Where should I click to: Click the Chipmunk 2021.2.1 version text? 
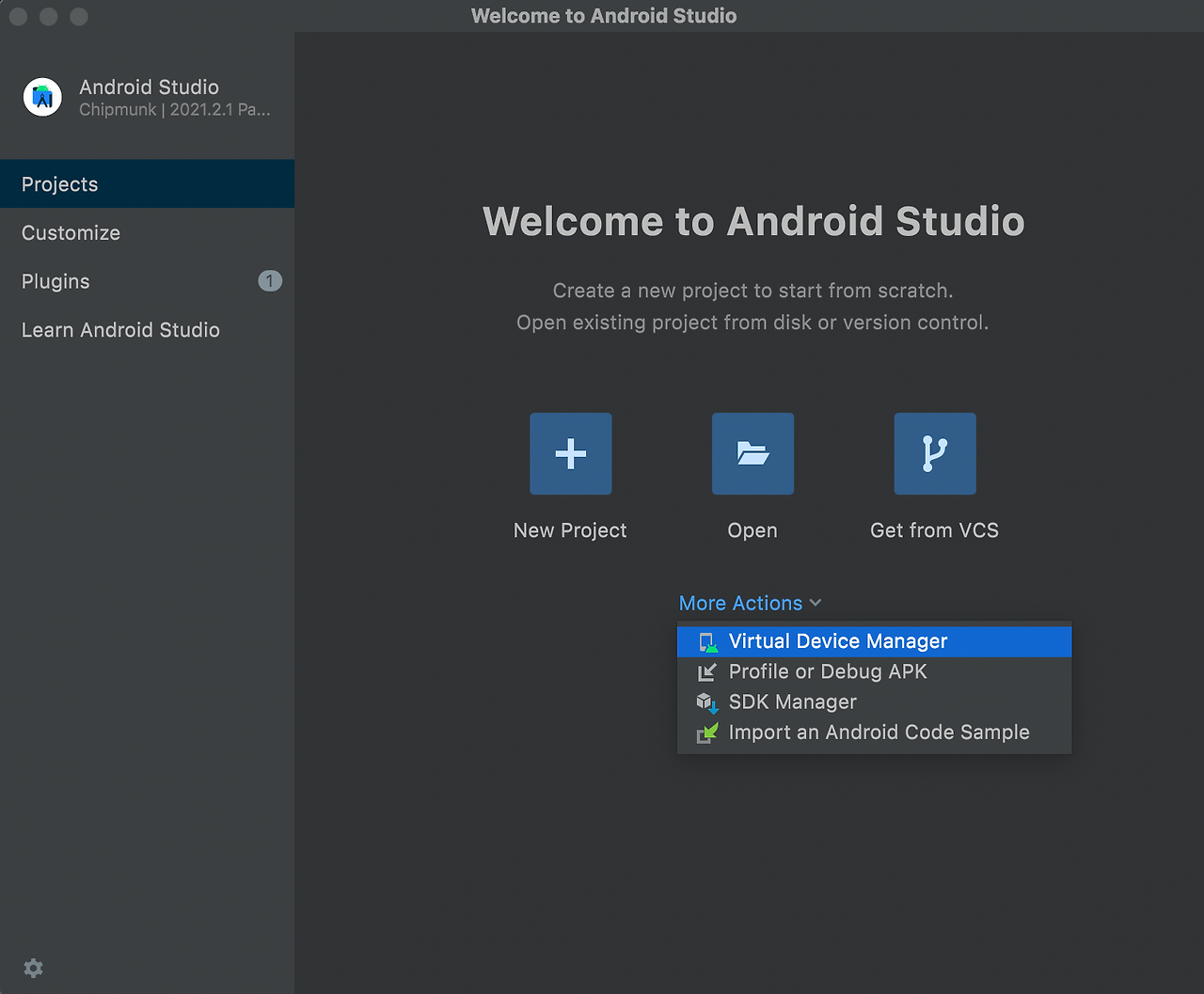pos(175,110)
